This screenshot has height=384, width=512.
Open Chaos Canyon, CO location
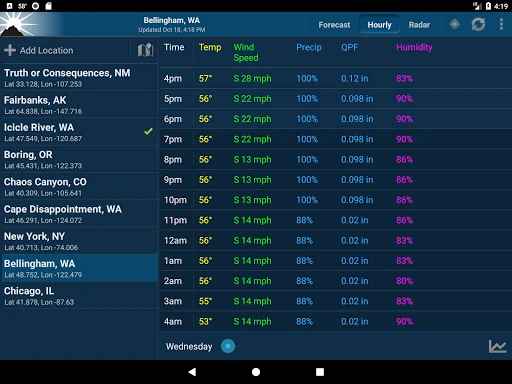click(x=79, y=187)
